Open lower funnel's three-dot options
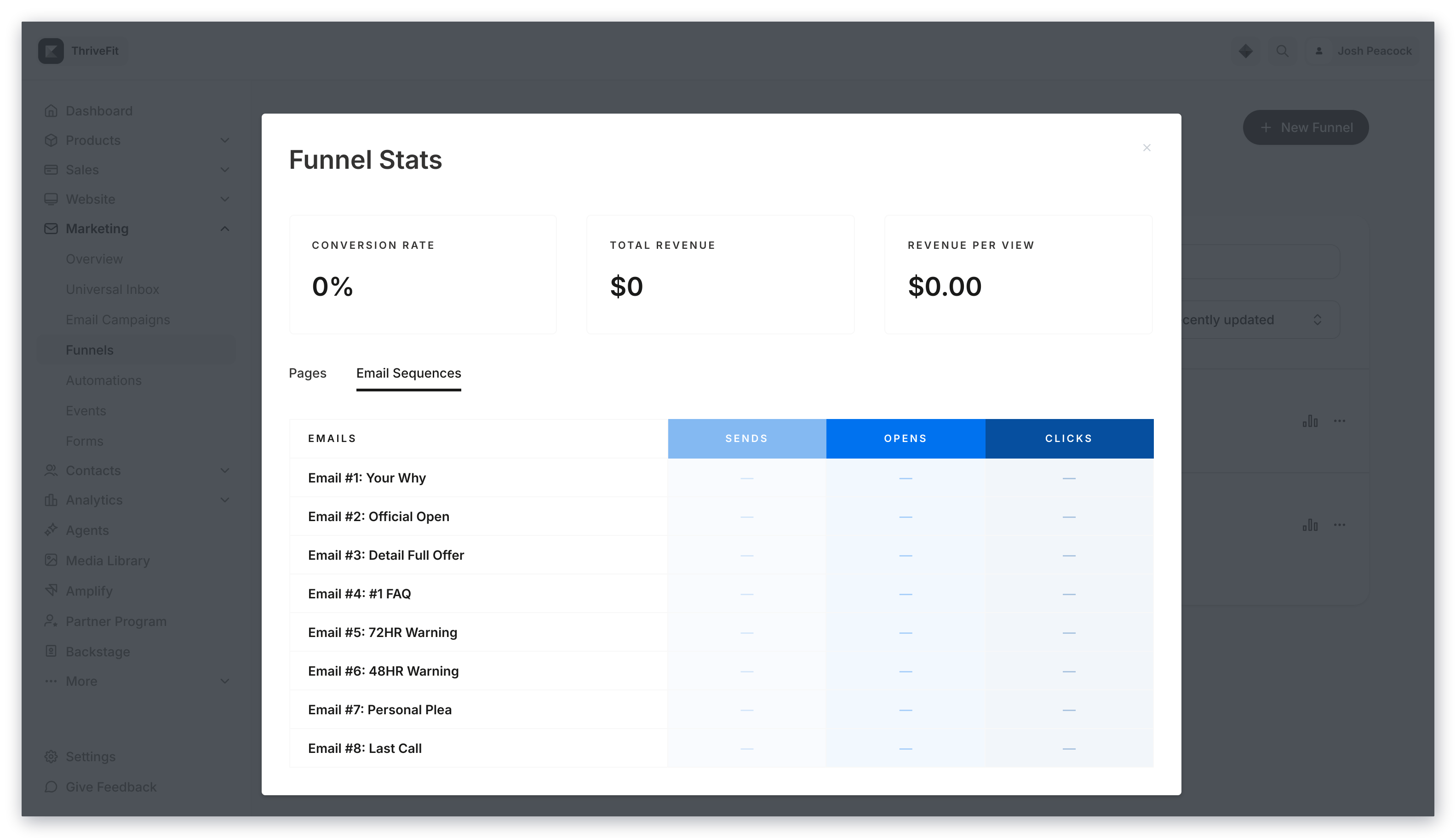The width and height of the screenshot is (1456, 838). 1339,524
